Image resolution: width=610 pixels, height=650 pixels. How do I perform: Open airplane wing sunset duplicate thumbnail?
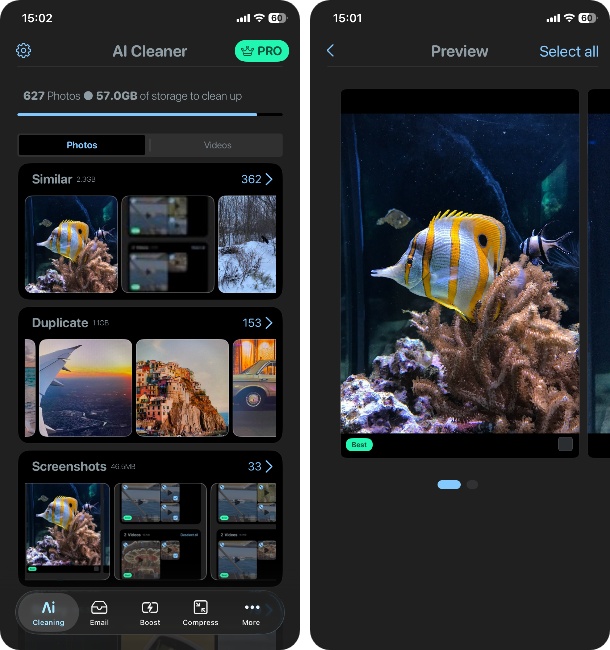point(85,388)
